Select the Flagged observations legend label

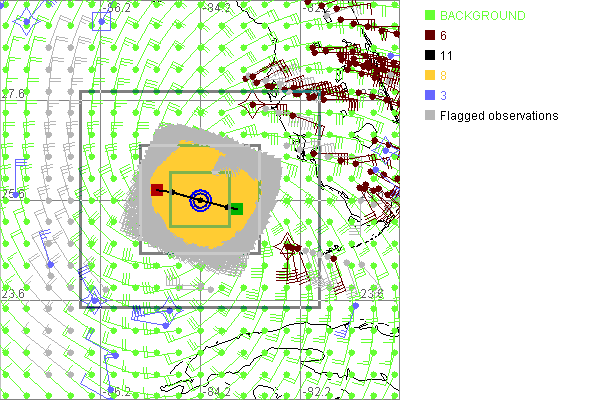tap(499, 116)
